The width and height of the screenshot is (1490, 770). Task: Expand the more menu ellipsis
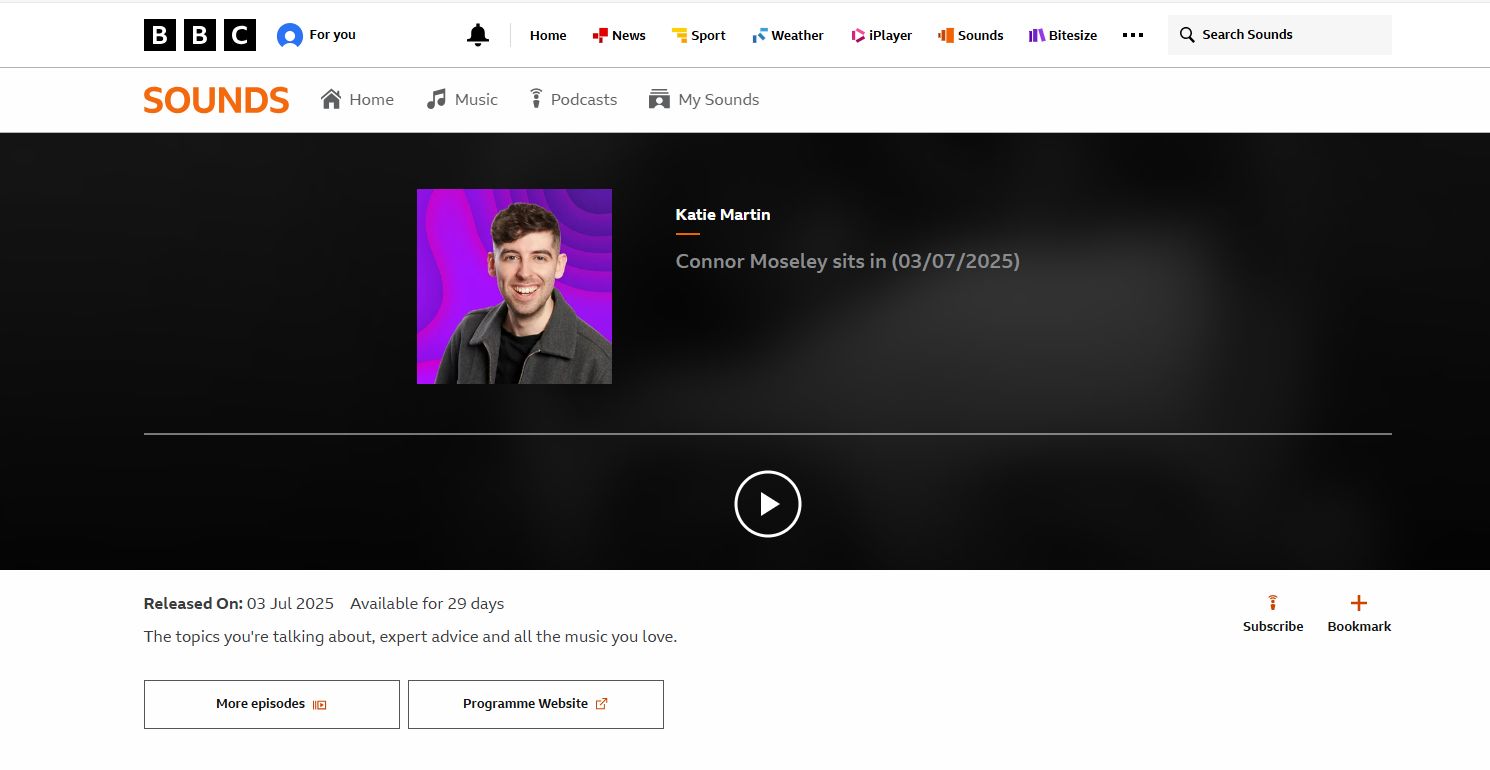(x=1132, y=35)
